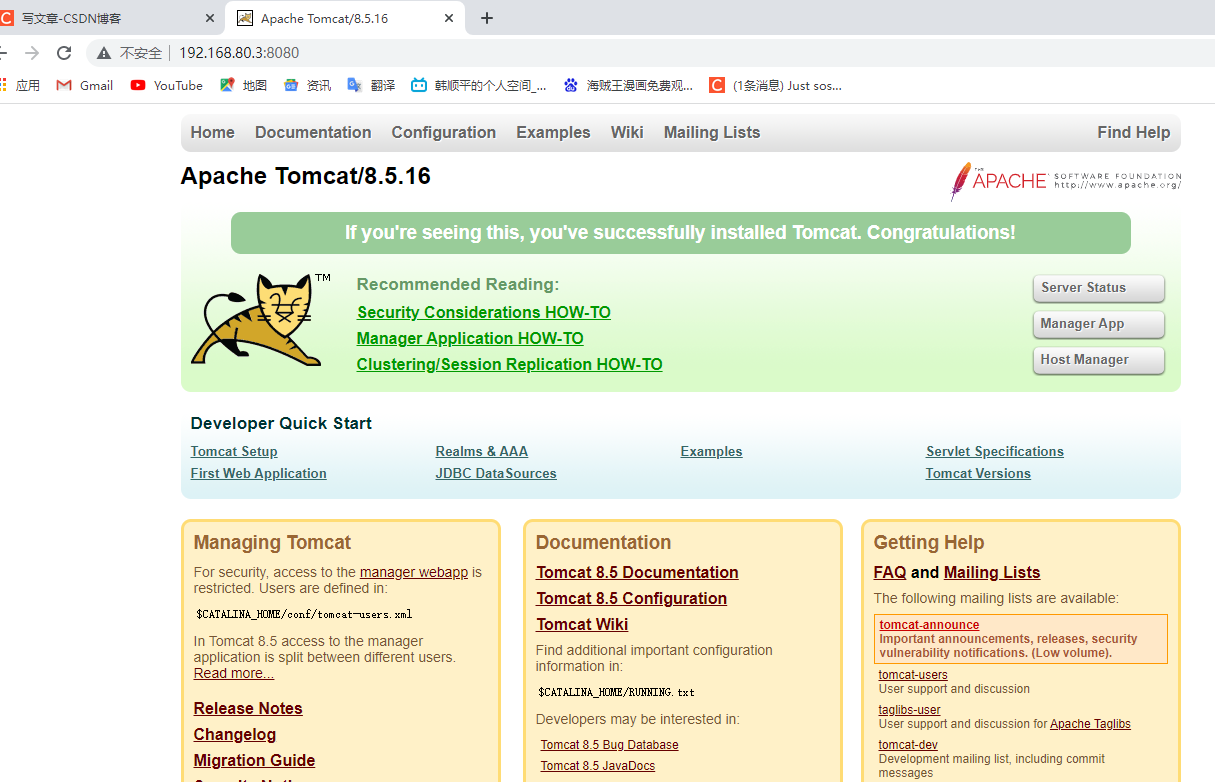Close the Apache Tomcat/8.5.16 tab
The width and height of the screenshot is (1215, 782).
[449, 18]
